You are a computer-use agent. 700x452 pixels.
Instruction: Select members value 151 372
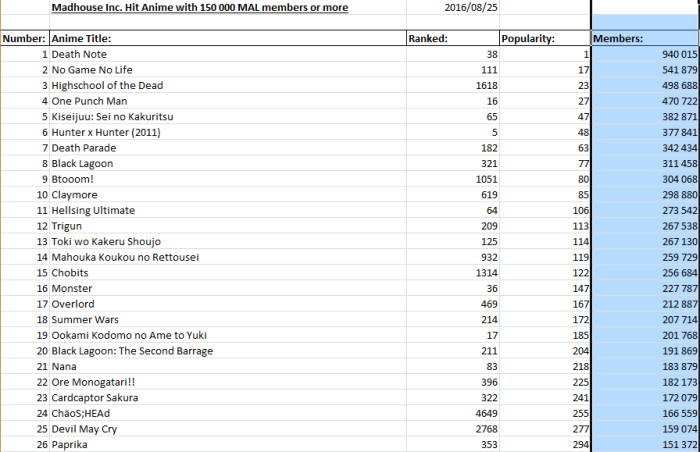[x=646, y=445]
